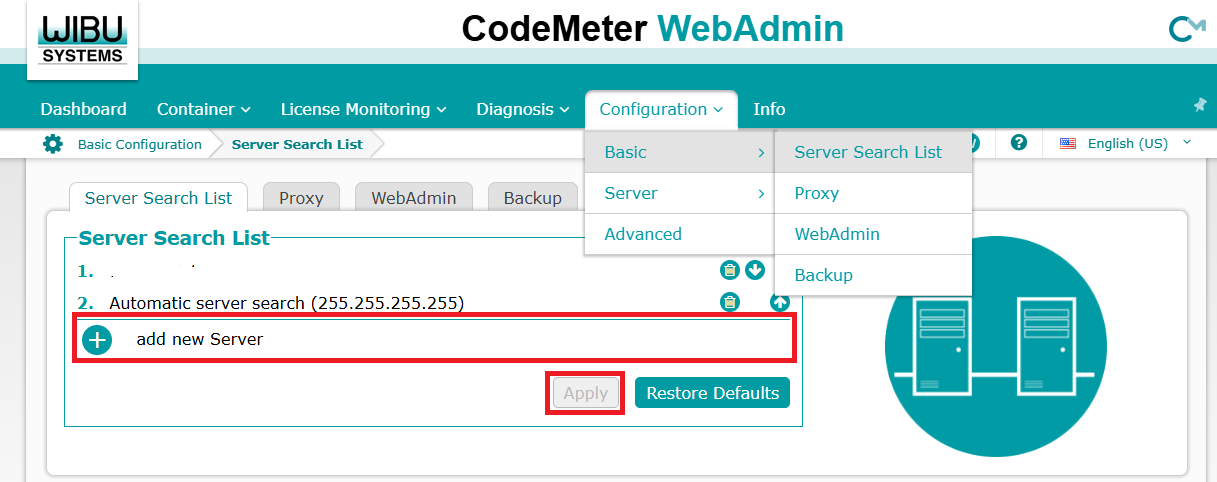The width and height of the screenshot is (1217, 482).
Task: Choose Proxy in the Basic submenu
Action: click(873, 193)
